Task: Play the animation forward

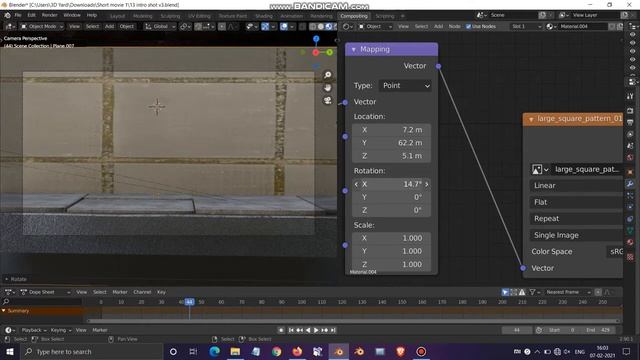Action: click(316, 330)
